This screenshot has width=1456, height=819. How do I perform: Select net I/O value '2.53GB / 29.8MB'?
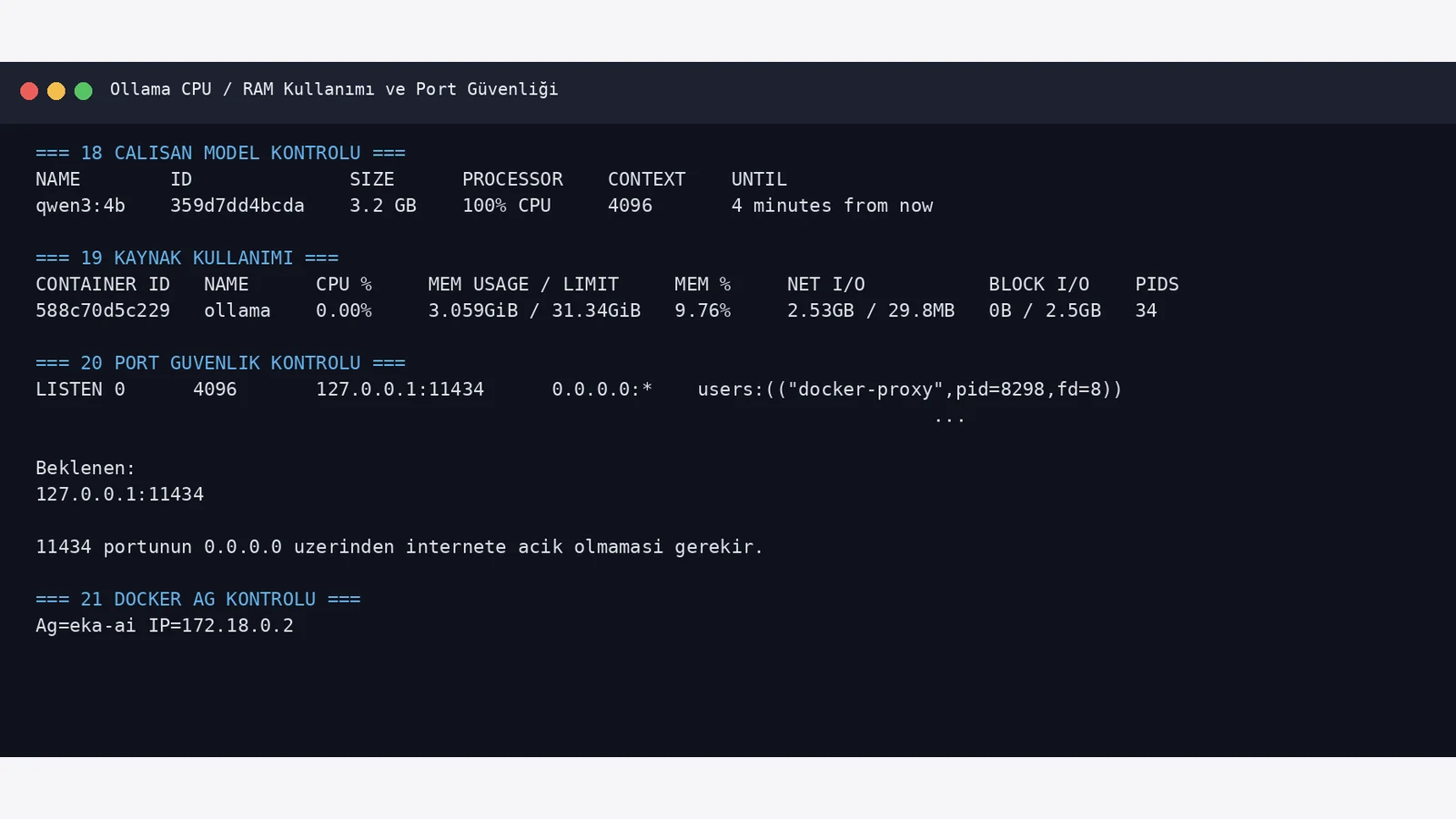[871, 310]
